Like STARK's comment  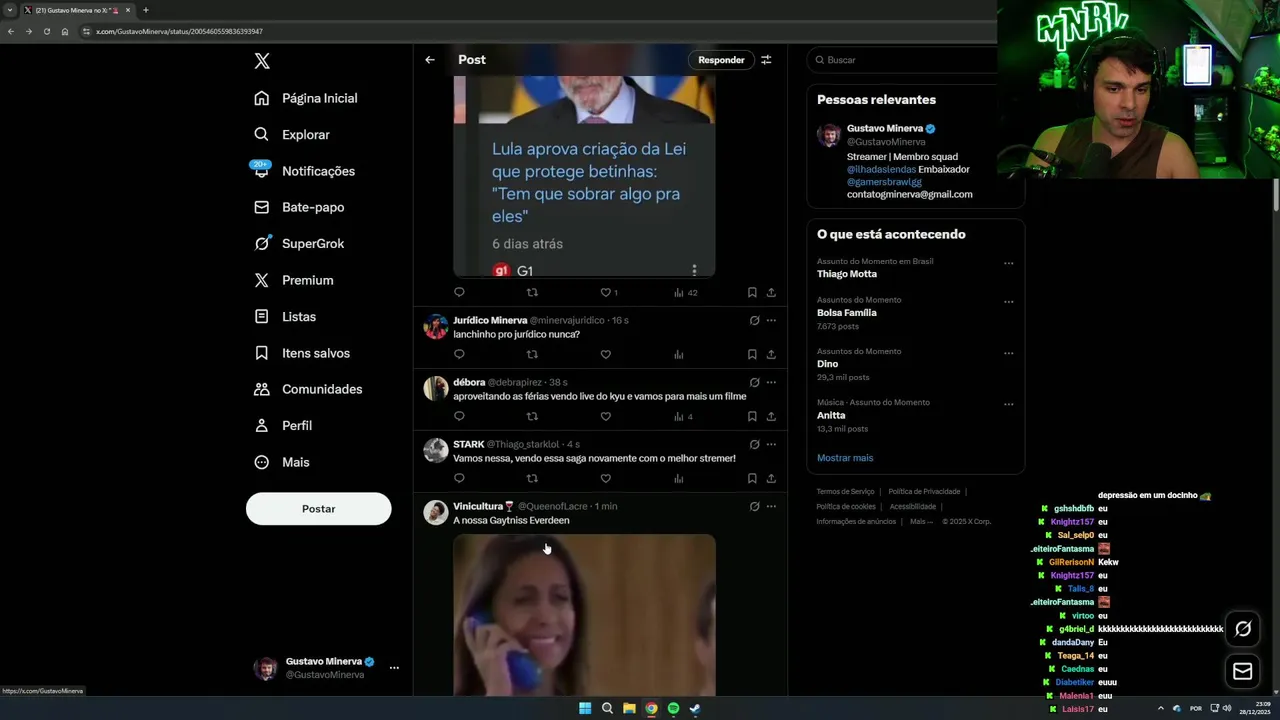tap(605, 478)
